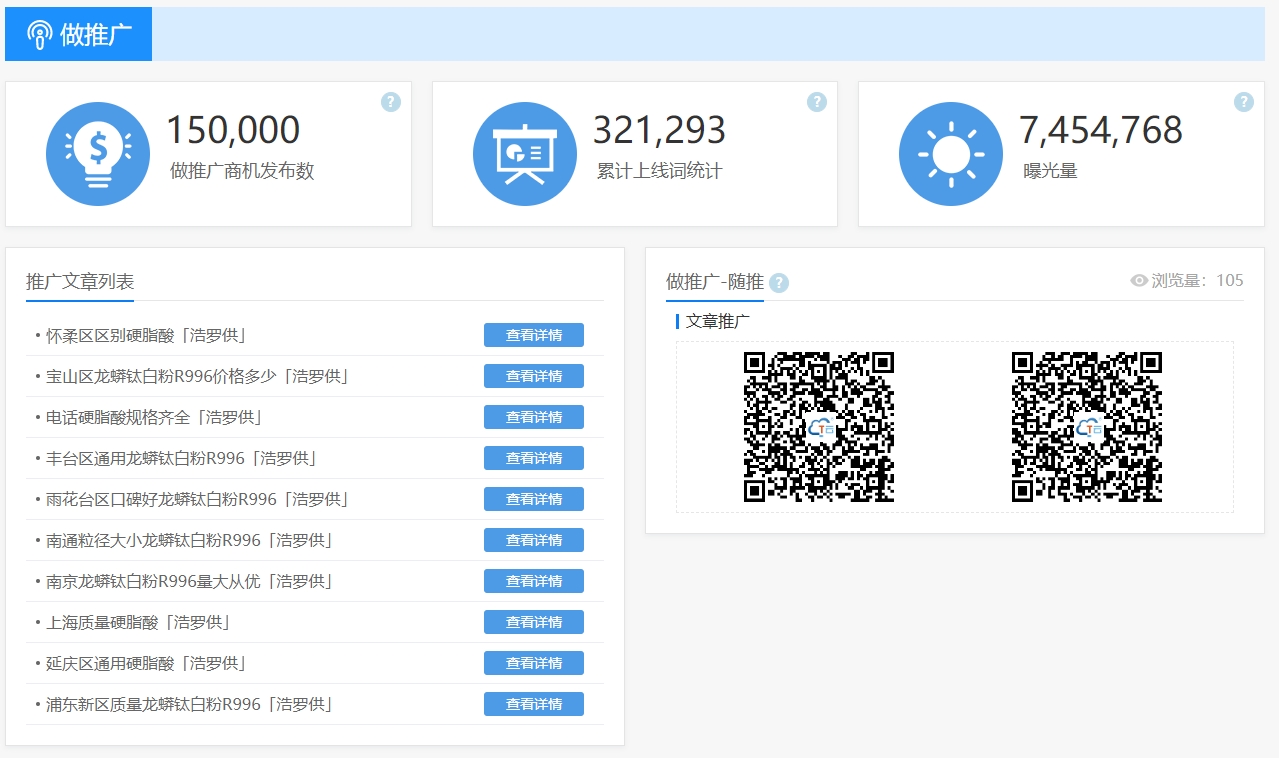Click the right QR code under 文章推广
Image resolution: width=1279 pixels, height=758 pixels.
pyautogui.click(x=1087, y=427)
